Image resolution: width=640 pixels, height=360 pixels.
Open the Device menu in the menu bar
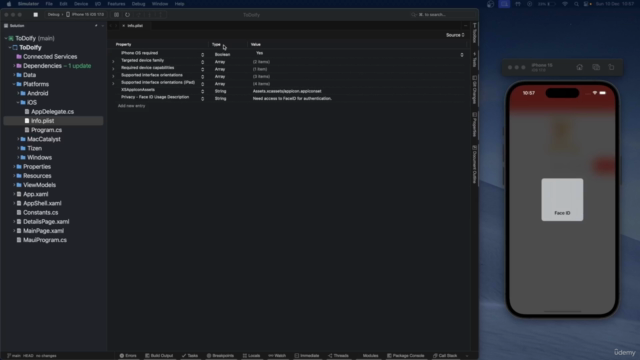click(x=81, y=4)
